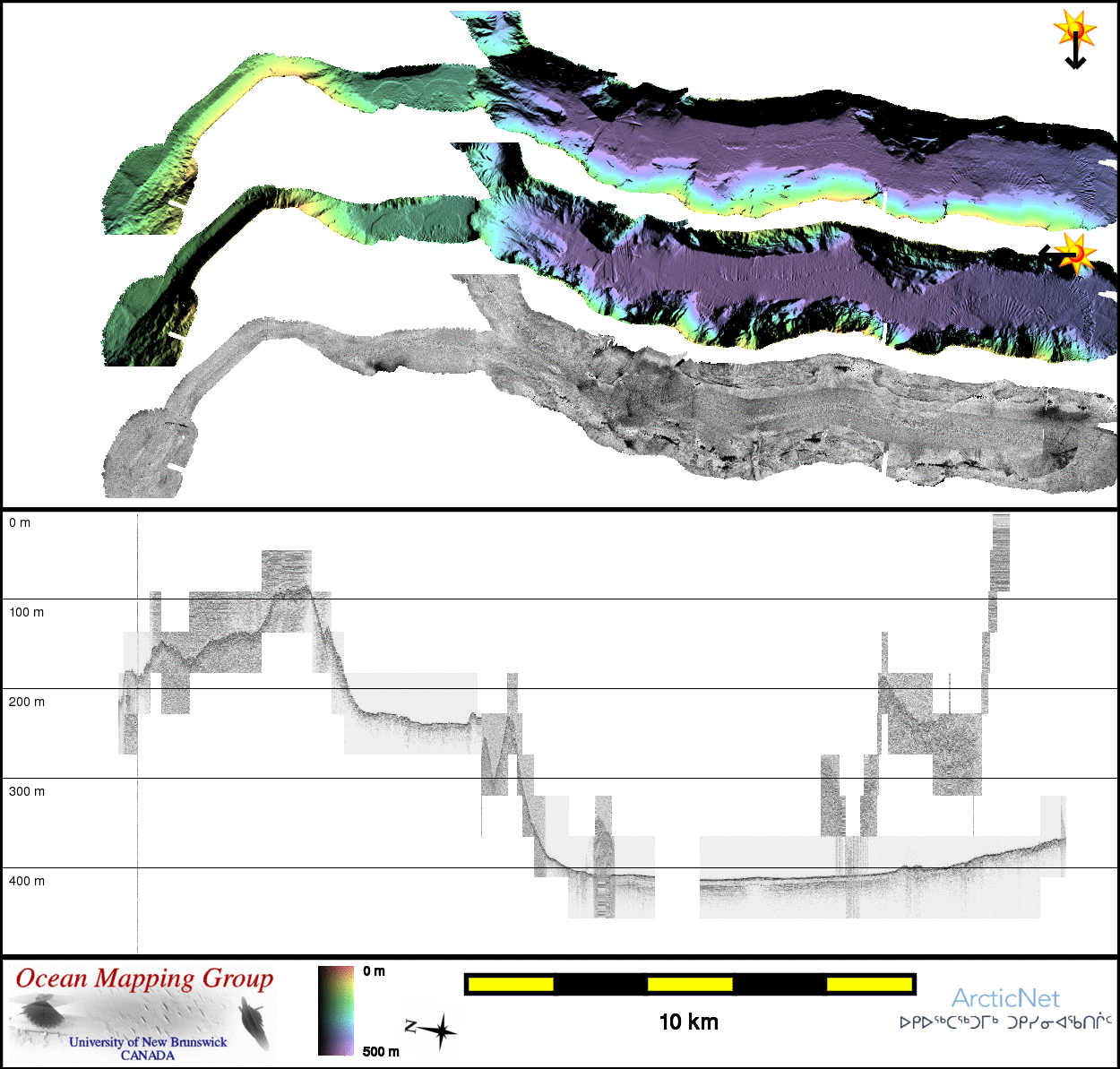Screen dimensions: 1120x1069
Task: Select the 200 m depth axis label
Action: [27, 702]
